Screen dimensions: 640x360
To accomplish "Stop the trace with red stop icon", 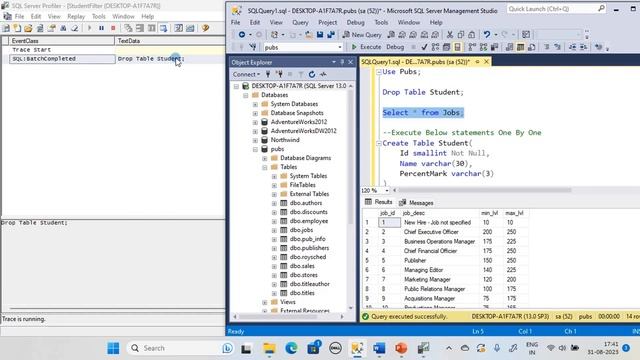I will (x=113, y=28).
